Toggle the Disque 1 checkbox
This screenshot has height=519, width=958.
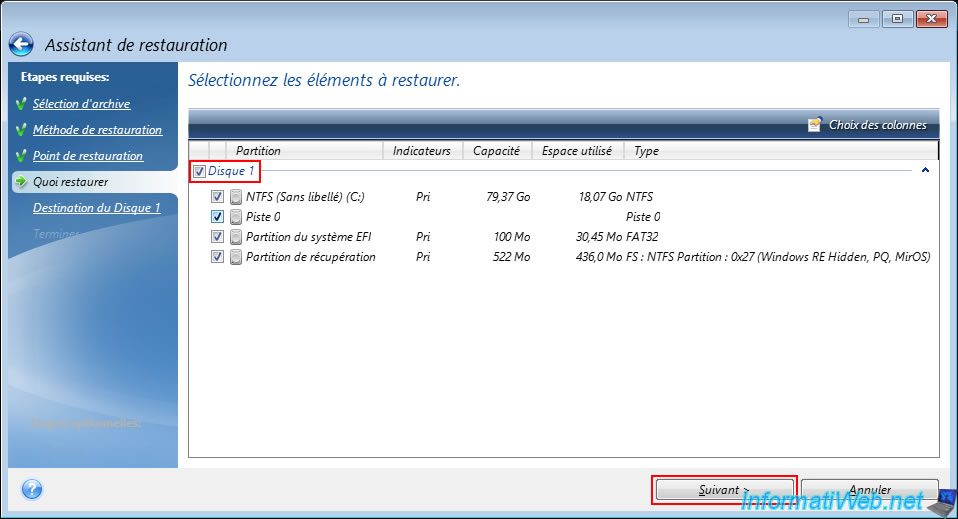(199, 172)
